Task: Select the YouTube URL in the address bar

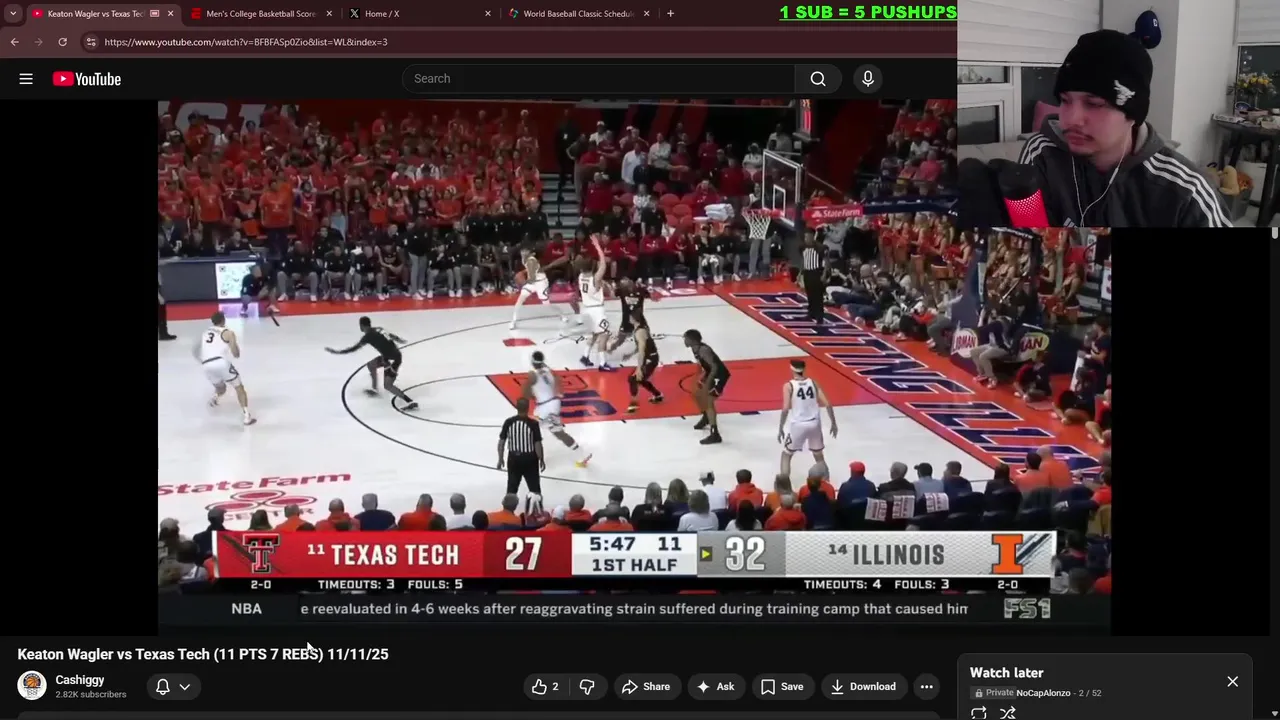Action: (246, 42)
